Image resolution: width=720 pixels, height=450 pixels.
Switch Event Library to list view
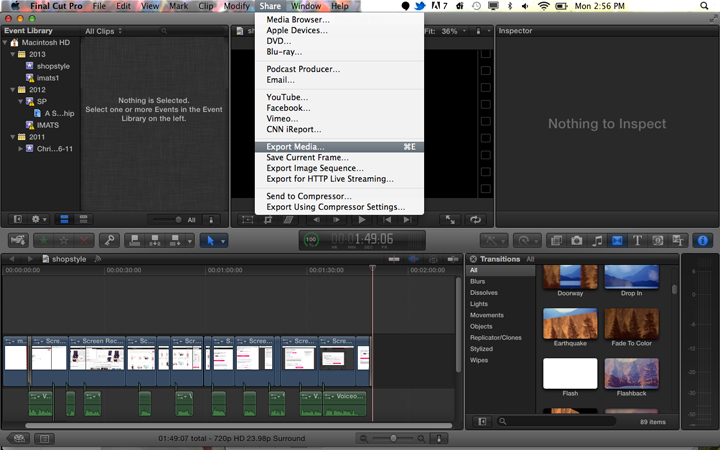point(83,219)
